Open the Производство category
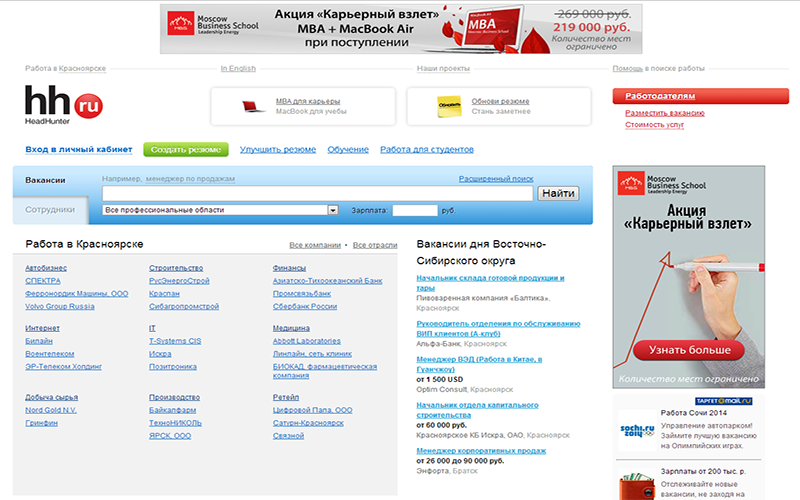Viewport: 800px width, 500px height. point(174,397)
